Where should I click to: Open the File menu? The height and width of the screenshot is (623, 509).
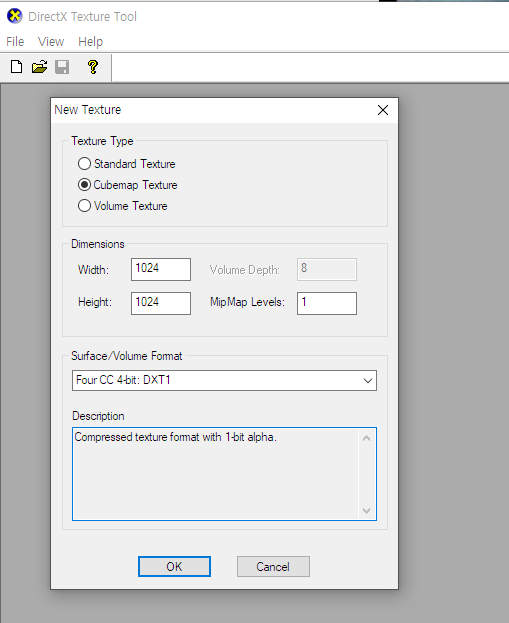point(15,41)
